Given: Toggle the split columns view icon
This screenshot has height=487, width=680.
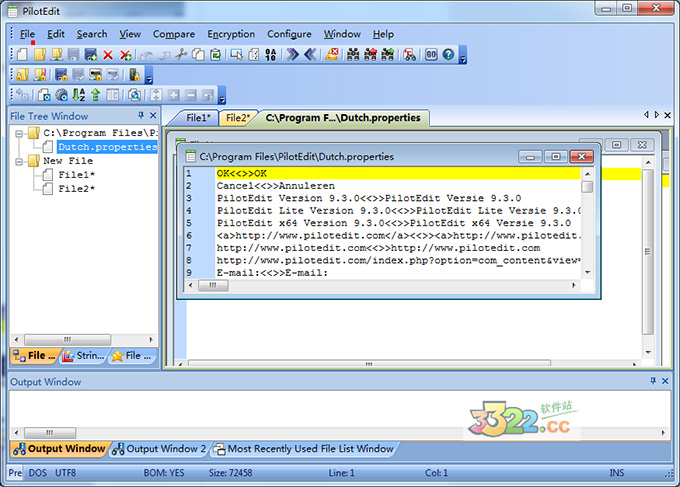Looking at the screenshot, I should click(x=113, y=95).
